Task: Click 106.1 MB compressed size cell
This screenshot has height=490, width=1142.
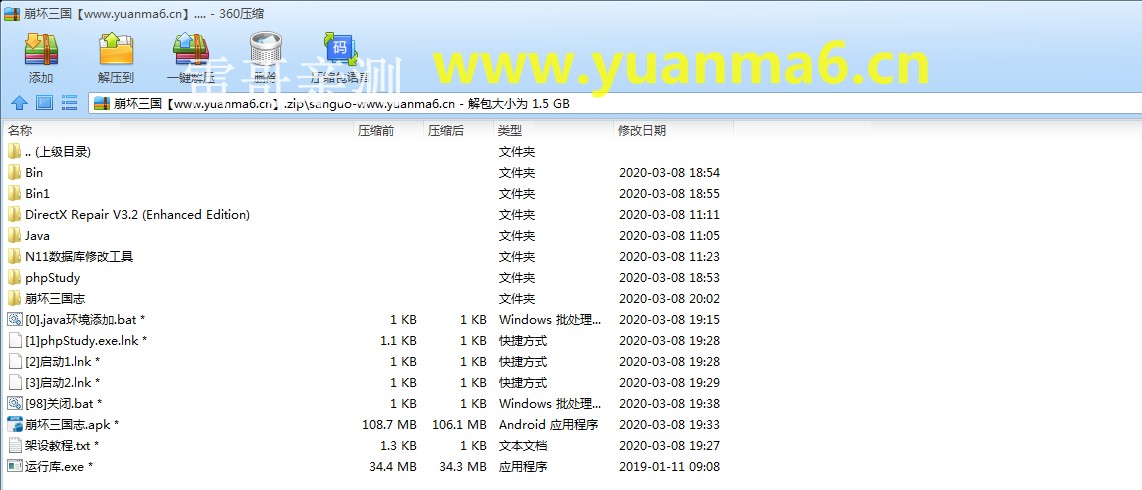Action: click(459, 424)
